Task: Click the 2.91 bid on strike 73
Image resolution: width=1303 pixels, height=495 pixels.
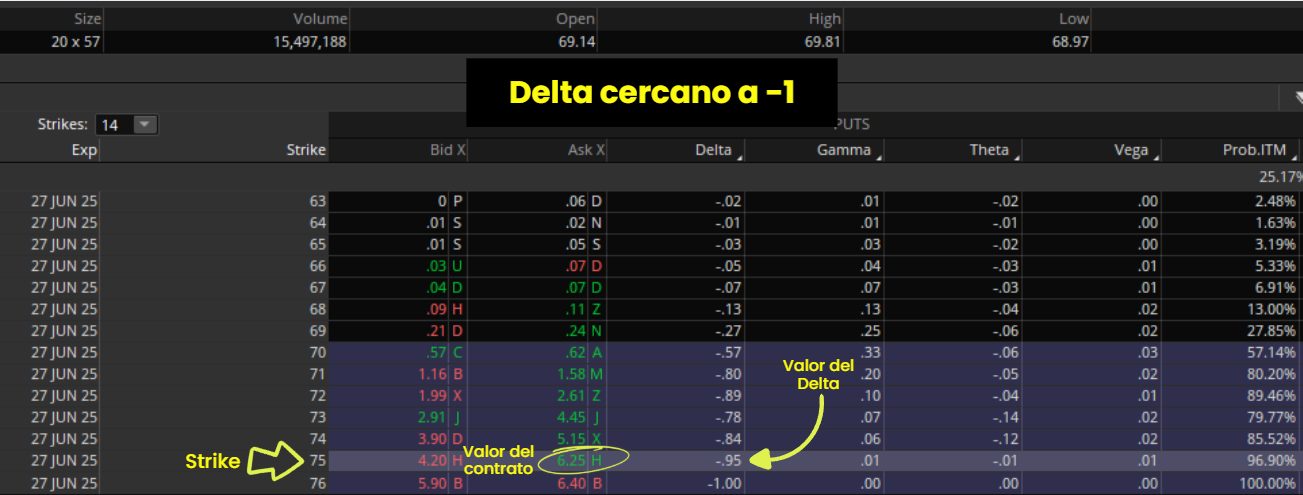Action: click(431, 417)
